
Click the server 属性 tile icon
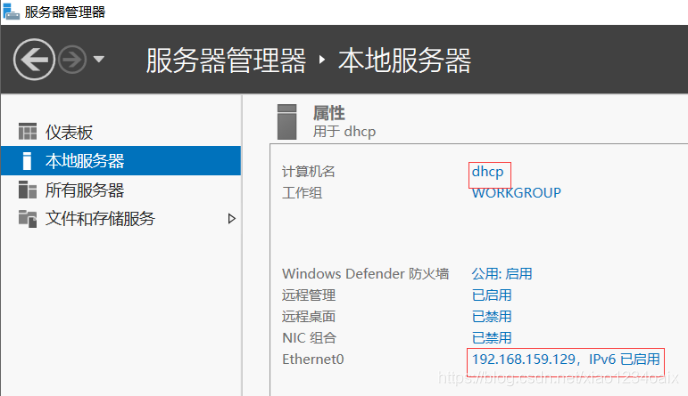(x=287, y=122)
